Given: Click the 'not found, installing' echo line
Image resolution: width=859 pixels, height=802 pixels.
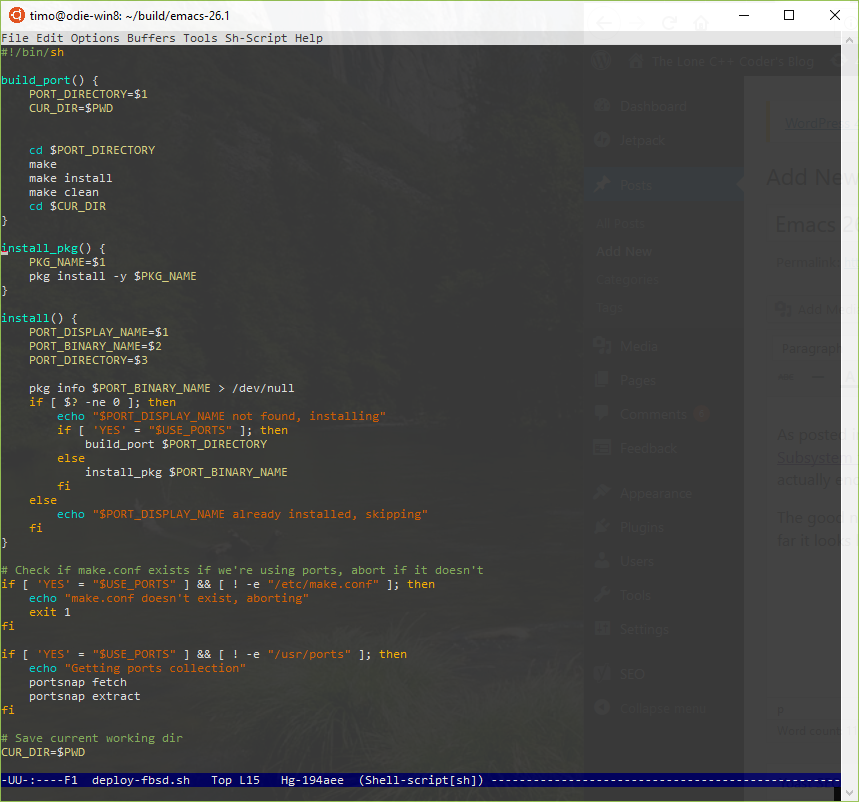Looking at the screenshot, I should click(221, 416).
